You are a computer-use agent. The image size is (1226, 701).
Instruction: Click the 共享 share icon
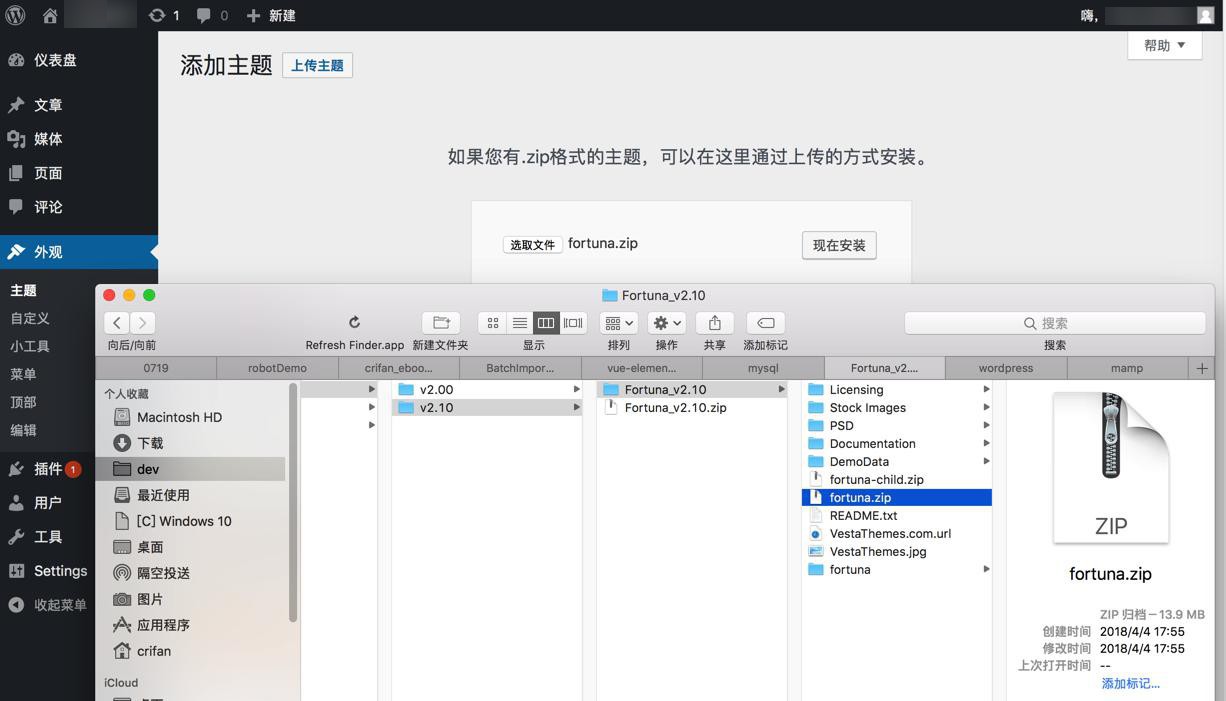[714, 323]
